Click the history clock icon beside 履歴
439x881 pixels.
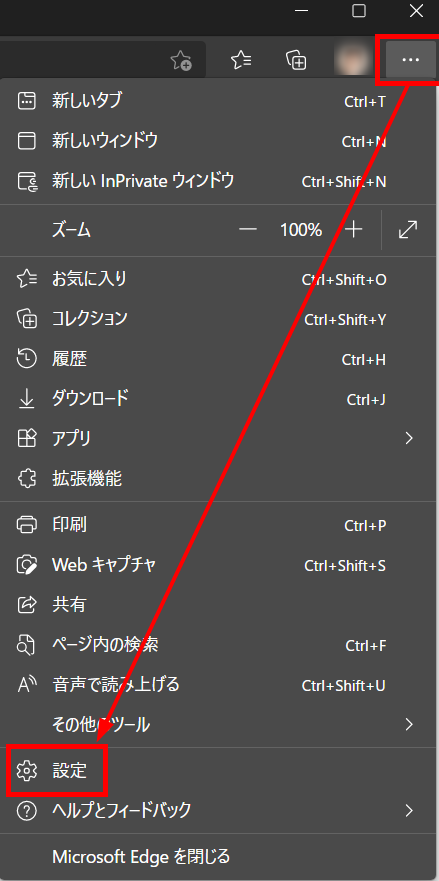[x=26, y=359]
